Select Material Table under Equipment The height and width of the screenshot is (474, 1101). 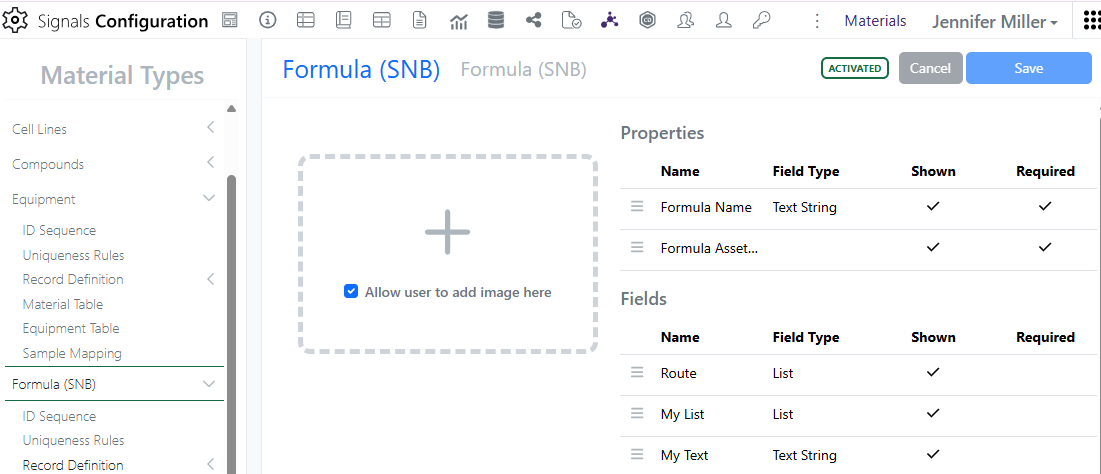[62, 304]
